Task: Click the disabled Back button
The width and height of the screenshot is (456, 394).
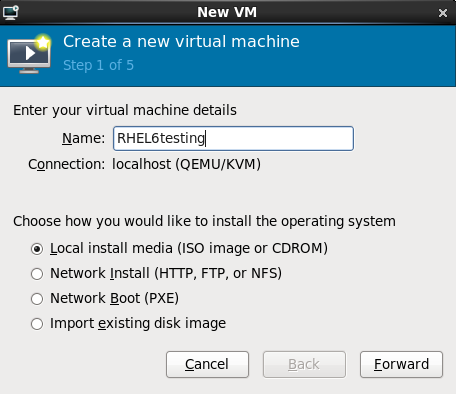Action: pos(304,364)
